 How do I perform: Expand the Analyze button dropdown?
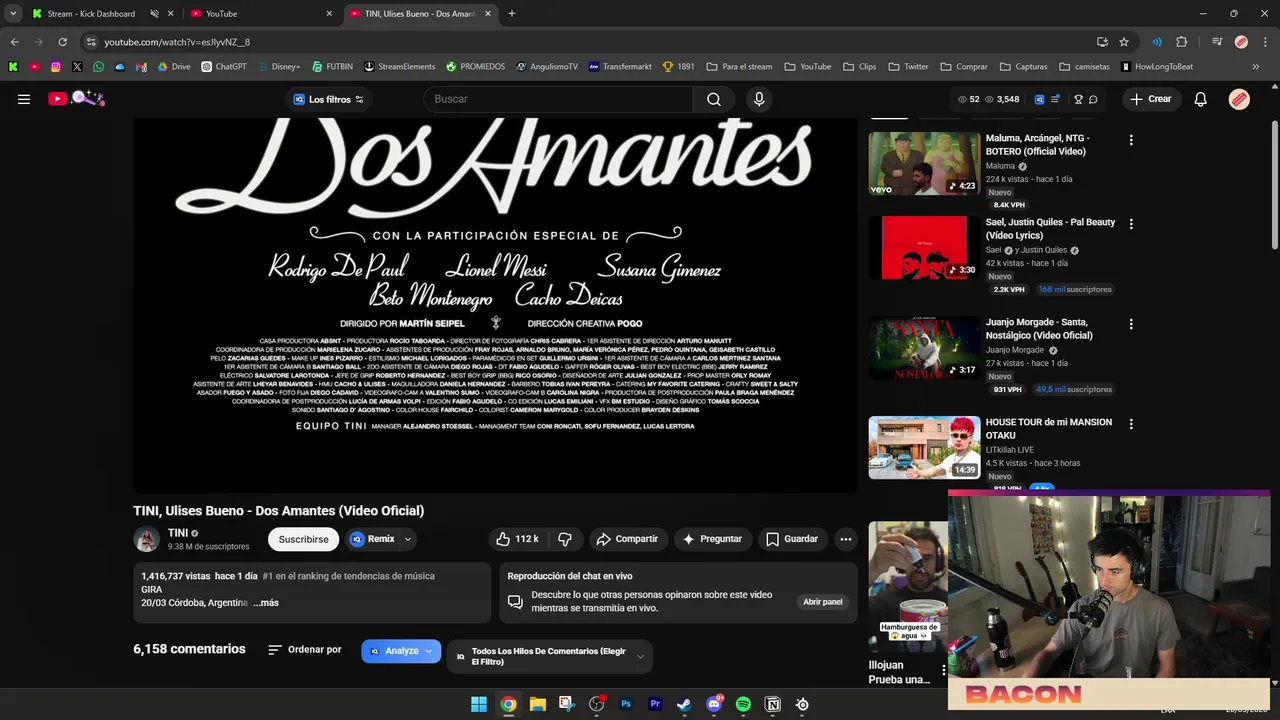coord(429,651)
